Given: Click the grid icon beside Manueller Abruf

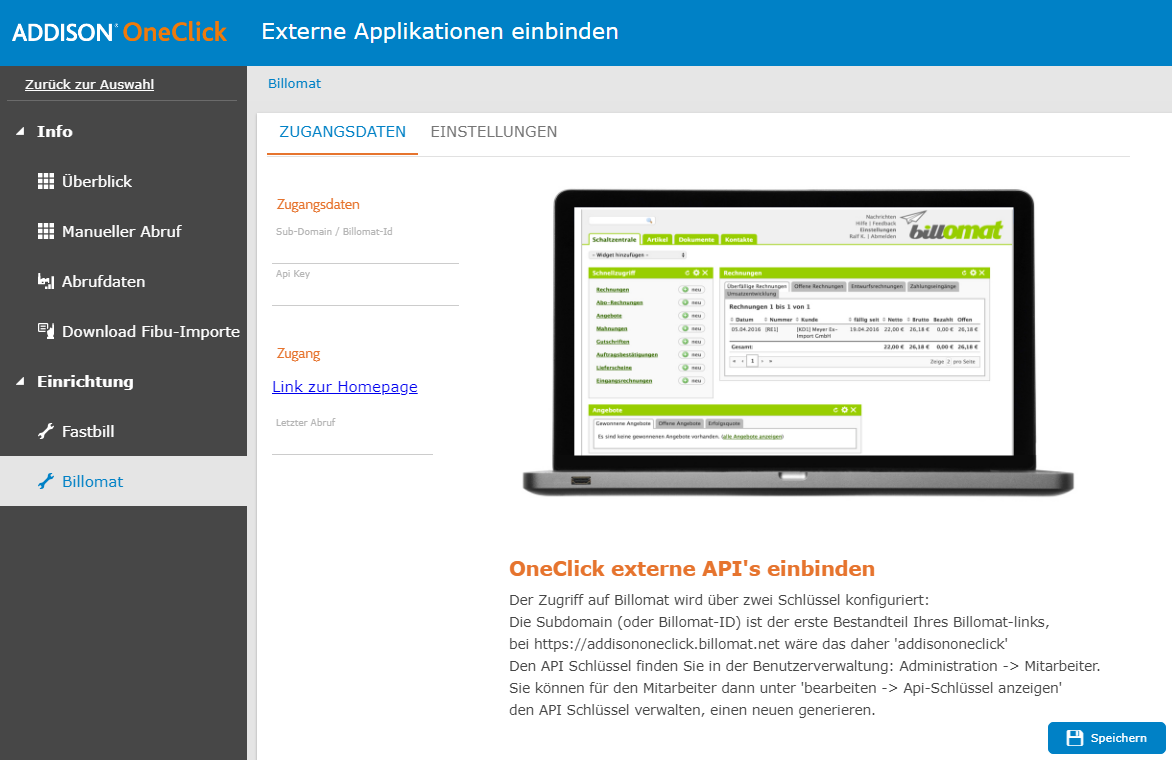Looking at the screenshot, I should point(46,232).
